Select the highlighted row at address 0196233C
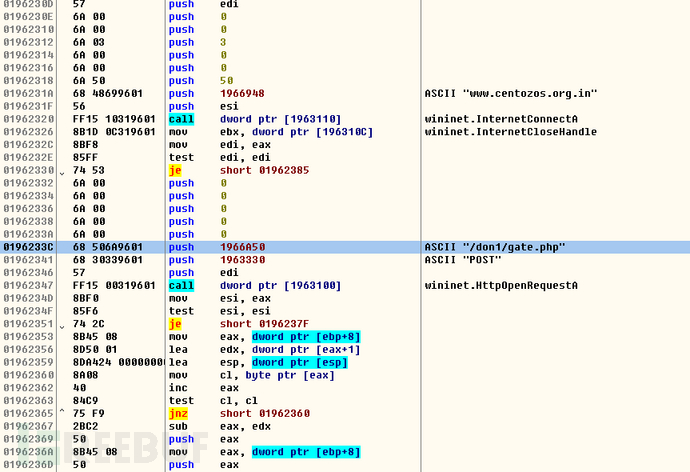The height and width of the screenshot is (472, 690). coord(345,247)
